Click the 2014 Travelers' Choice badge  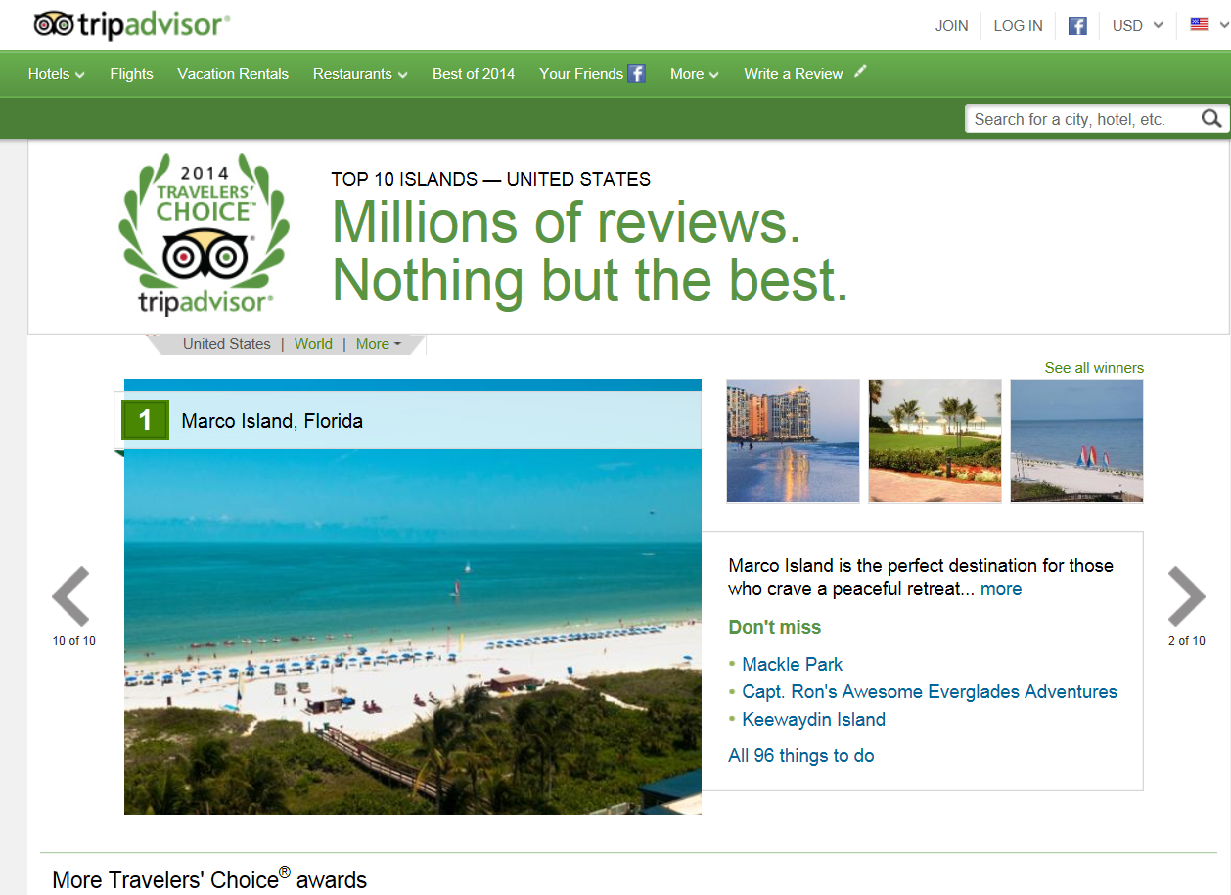(205, 236)
